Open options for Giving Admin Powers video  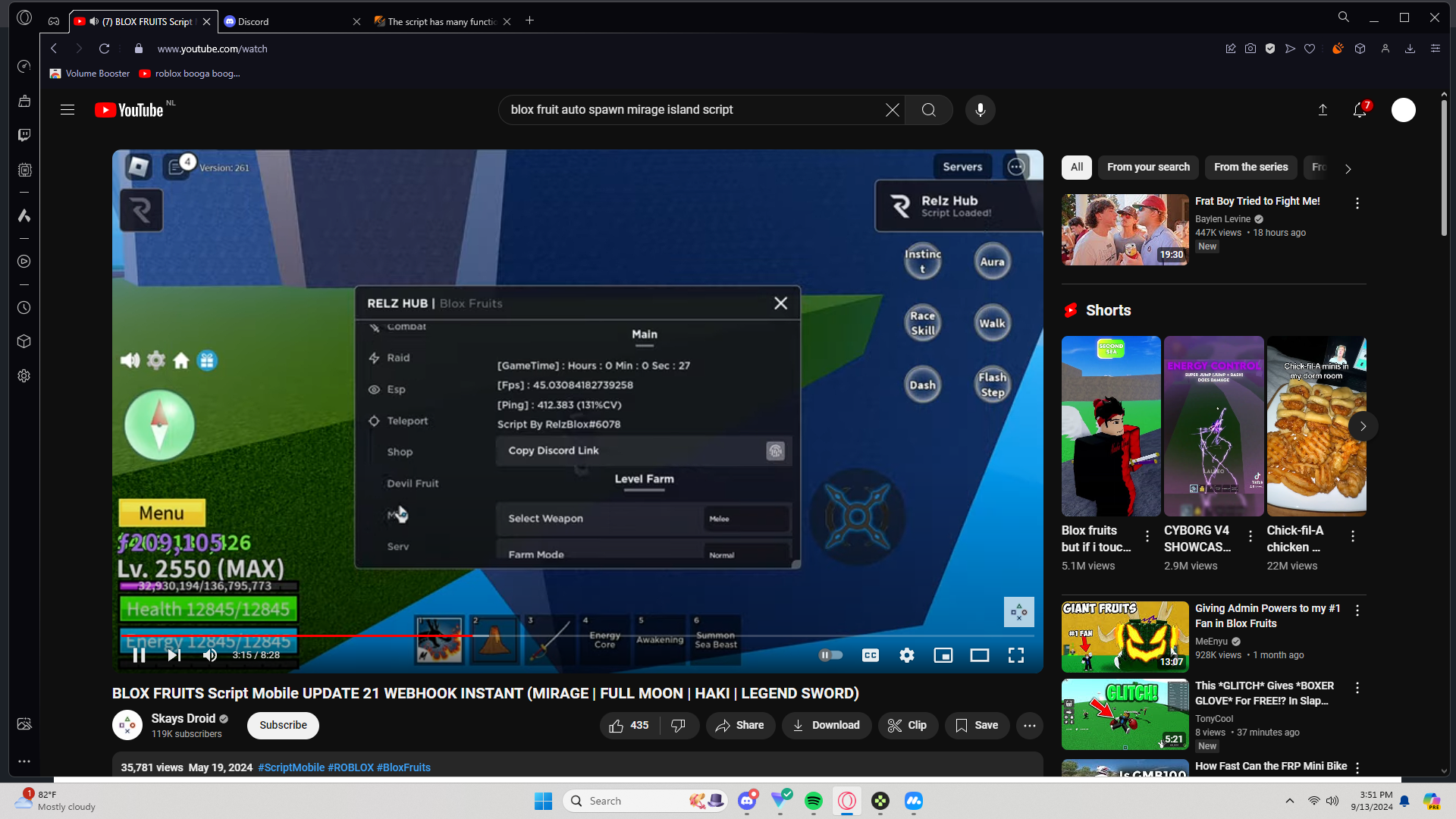coord(1357,610)
